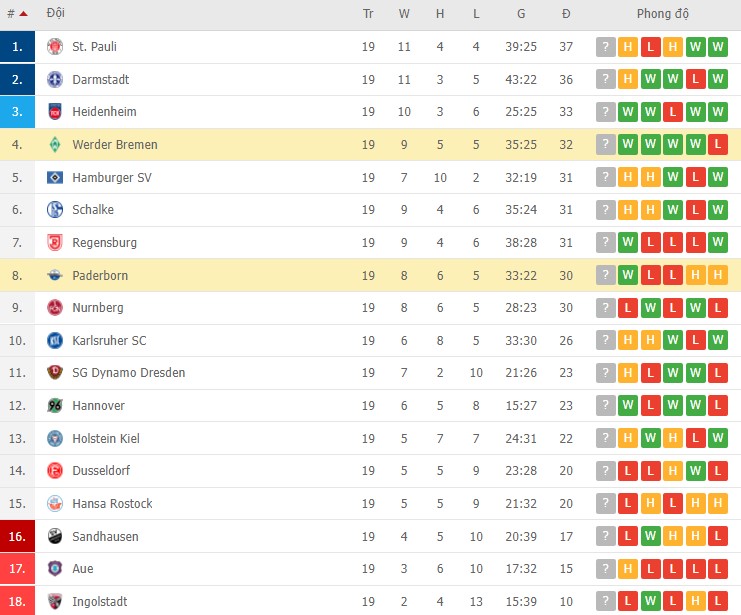Open the SG Dynamo Dresden team link
This screenshot has width=741, height=615.
pyautogui.click(x=128, y=373)
